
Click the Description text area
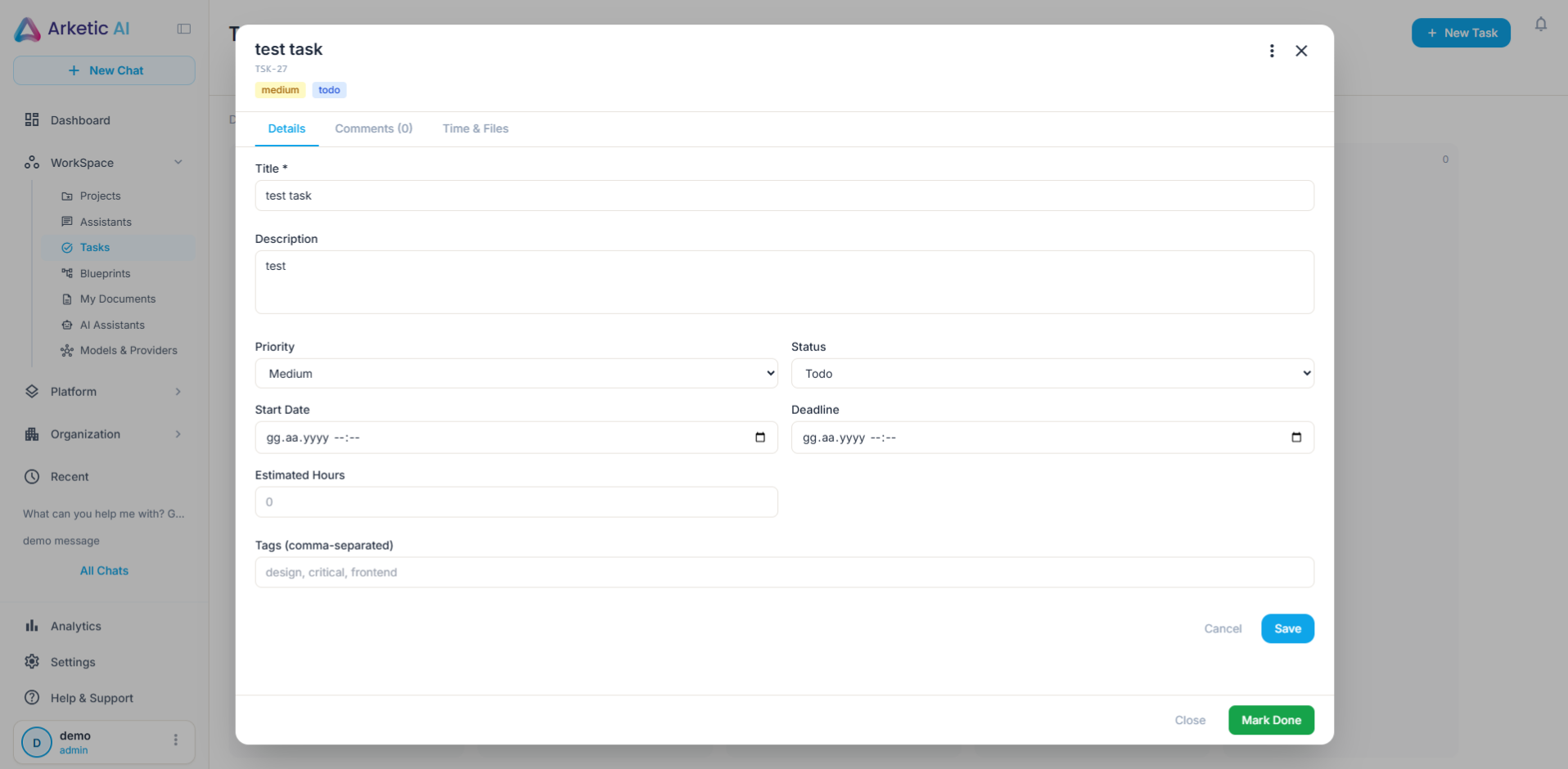tap(784, 282)
